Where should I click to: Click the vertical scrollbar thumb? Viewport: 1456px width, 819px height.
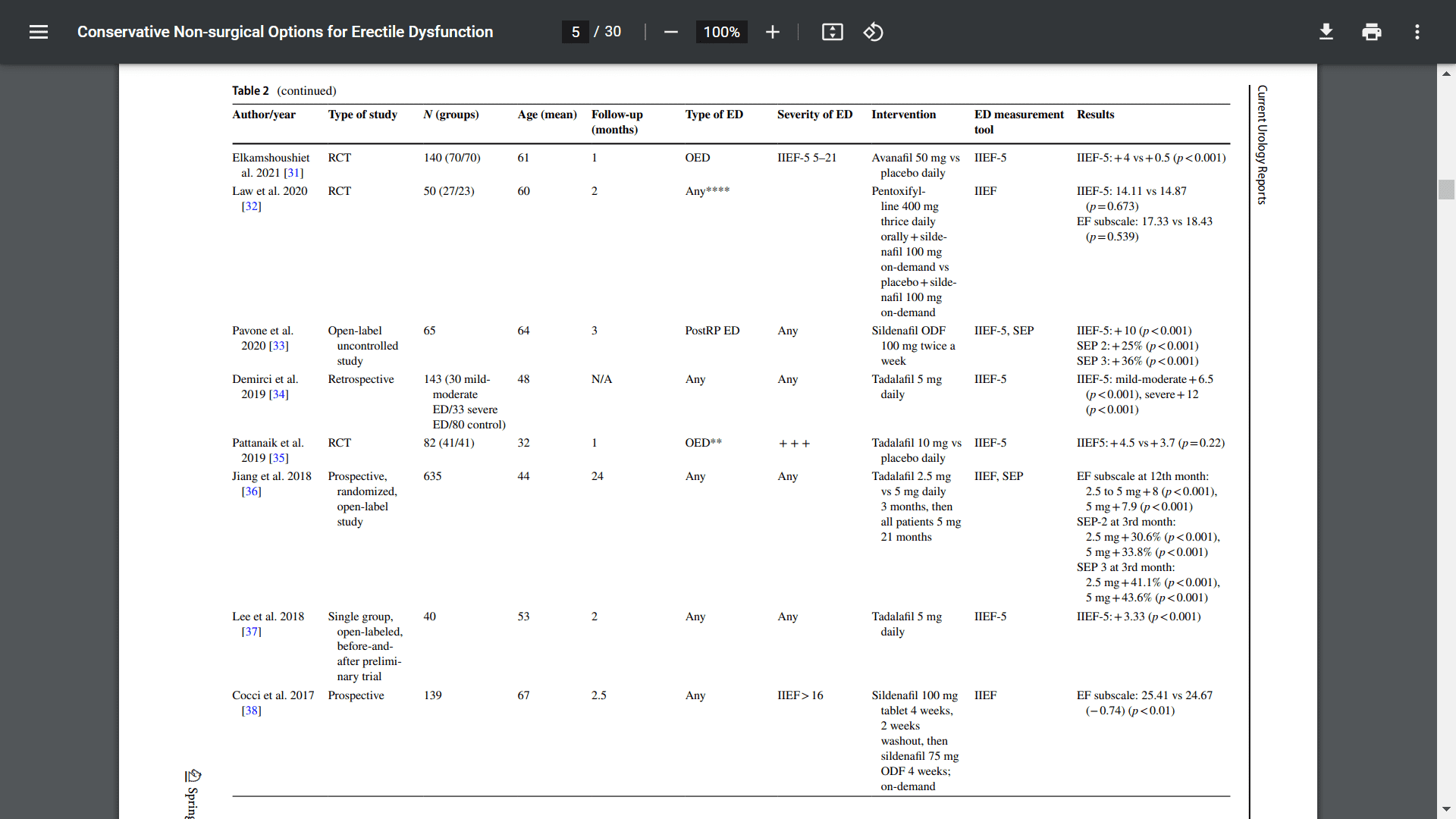coord(1446,189)
